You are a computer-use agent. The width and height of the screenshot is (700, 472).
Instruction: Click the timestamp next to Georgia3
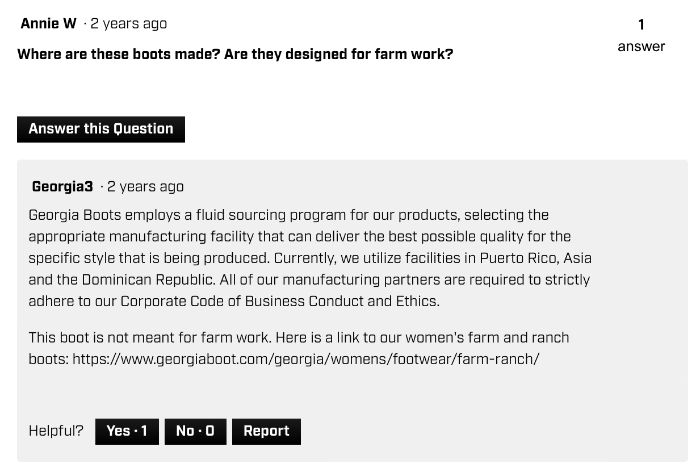[x=146, y=186]
